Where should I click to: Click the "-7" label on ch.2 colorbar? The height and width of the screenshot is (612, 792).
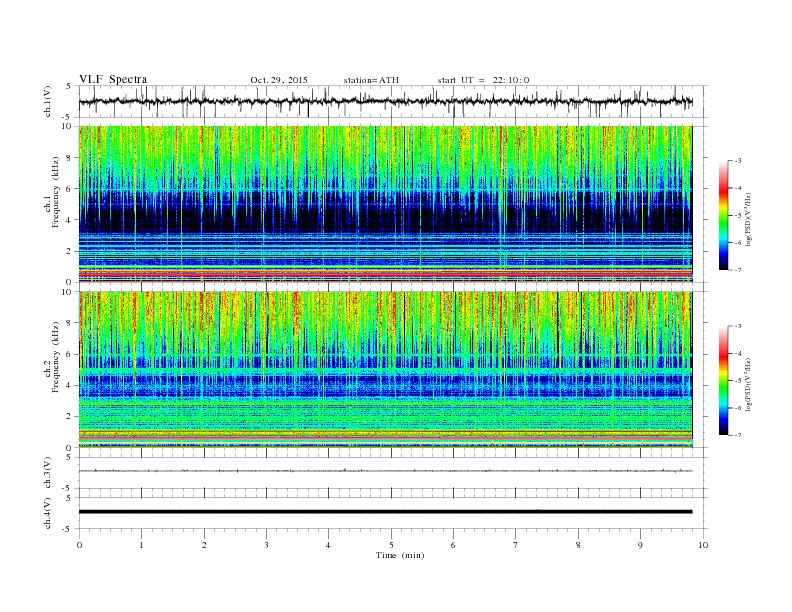tap(737, 435)
